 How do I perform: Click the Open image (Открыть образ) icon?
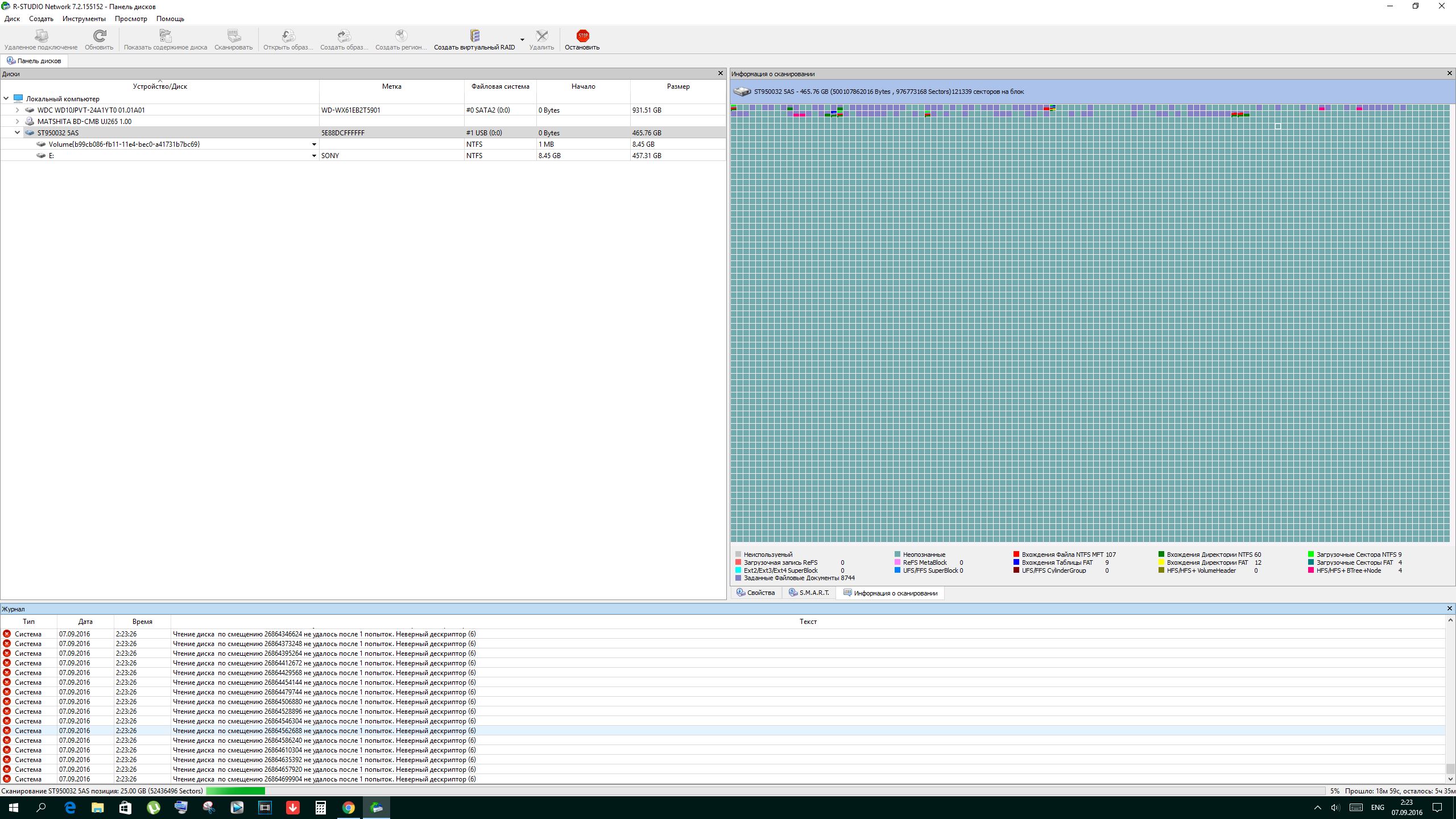tap(288, 37)
